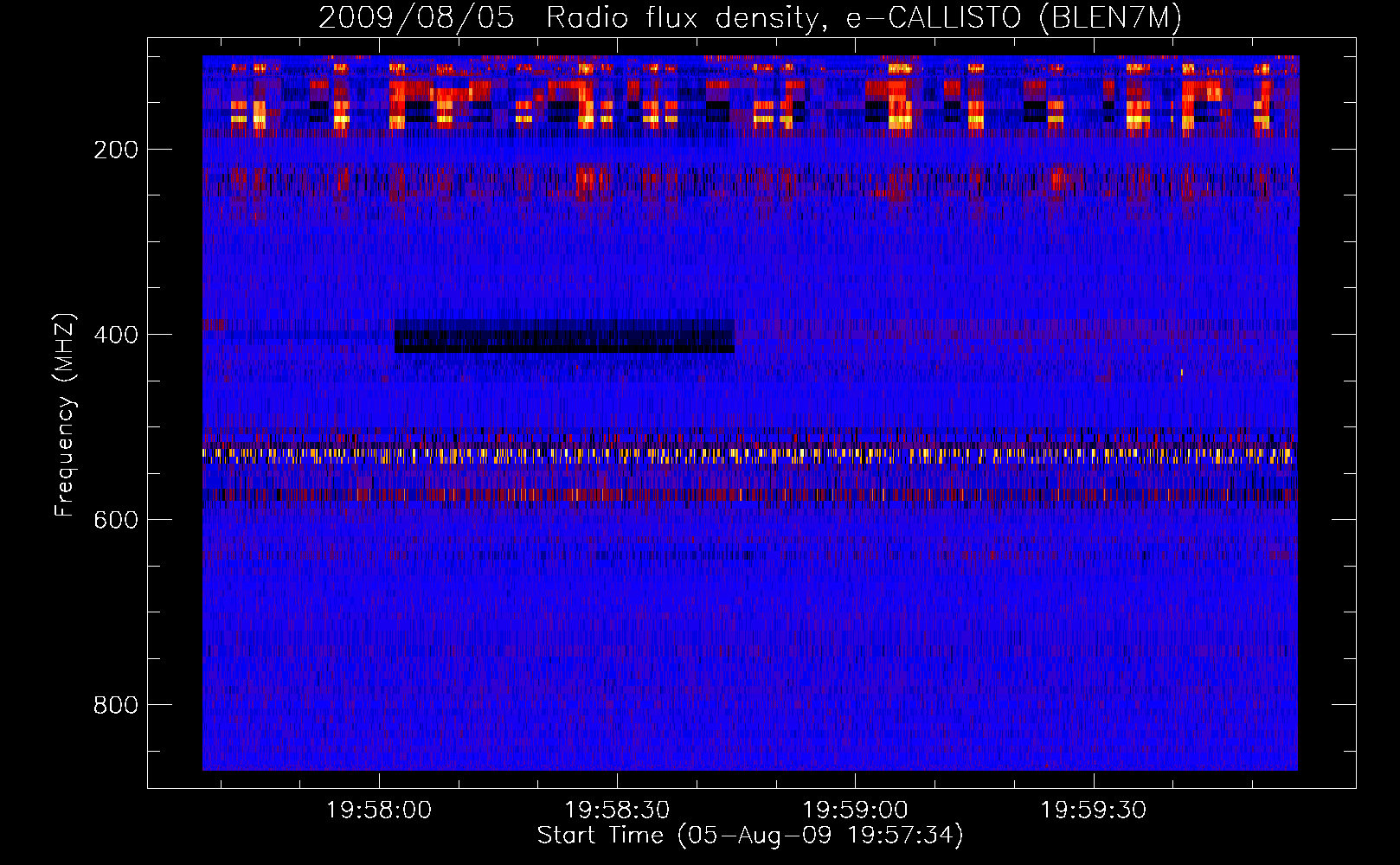Click the plot title "2009/08/05 Radio flux density, e-CALLISTO (BLEN7M)"

pos(750,17)
